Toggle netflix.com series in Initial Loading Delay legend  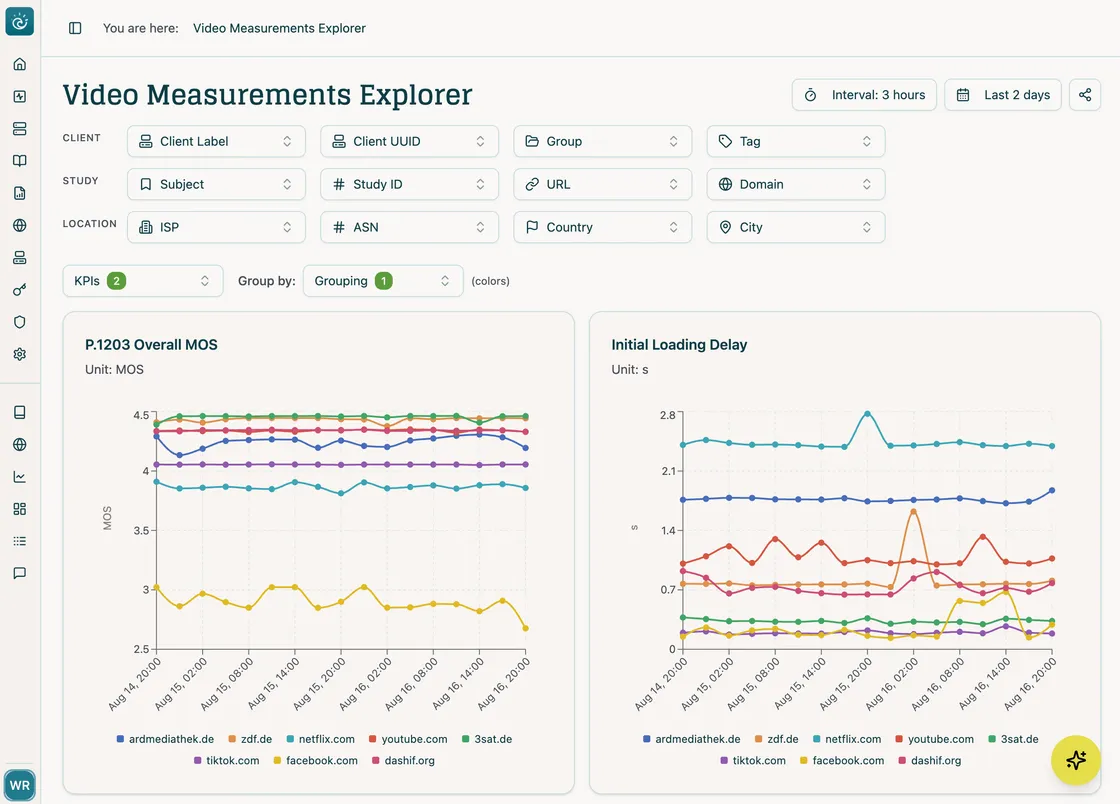click(x=846, y=739)
